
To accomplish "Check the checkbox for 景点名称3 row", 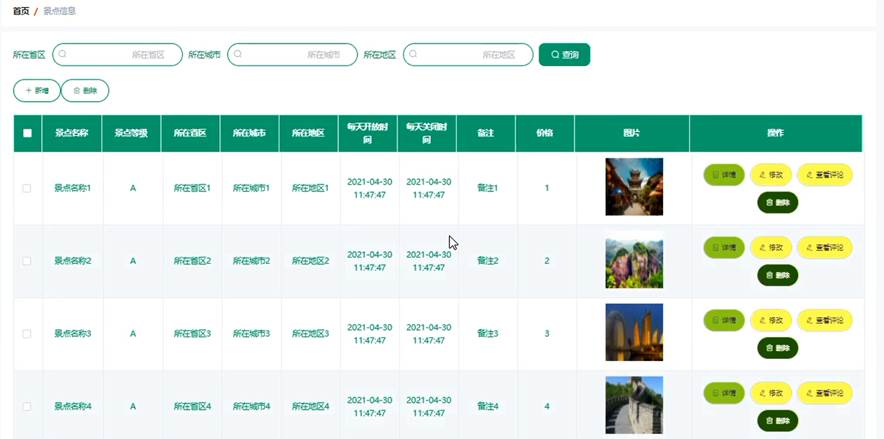I will click(x=26, y=334).
